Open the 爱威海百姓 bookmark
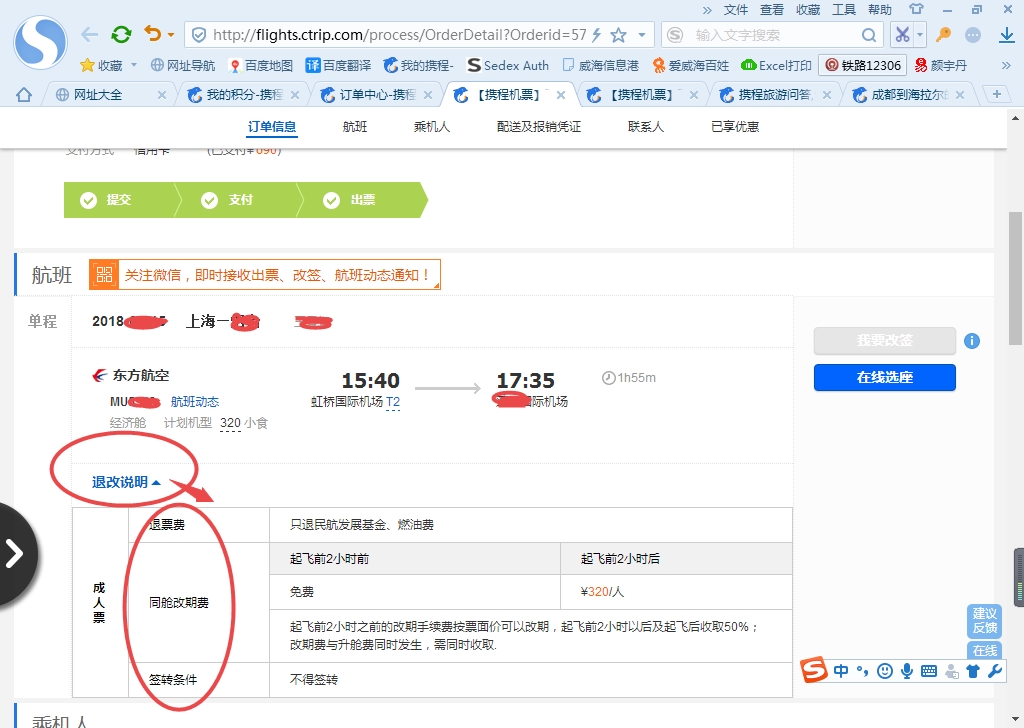The height and width of the screenshot is (728, 1024). tap(691, 65)
